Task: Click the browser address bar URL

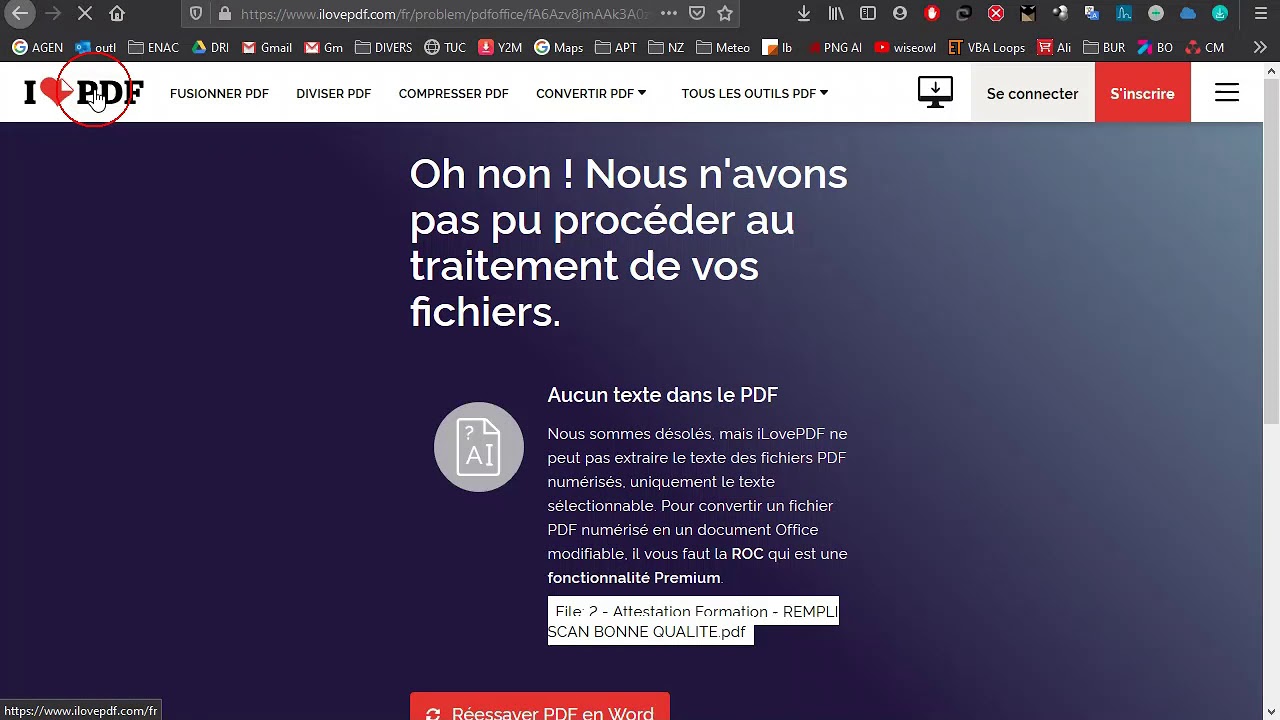Action: tap(445, 14)
